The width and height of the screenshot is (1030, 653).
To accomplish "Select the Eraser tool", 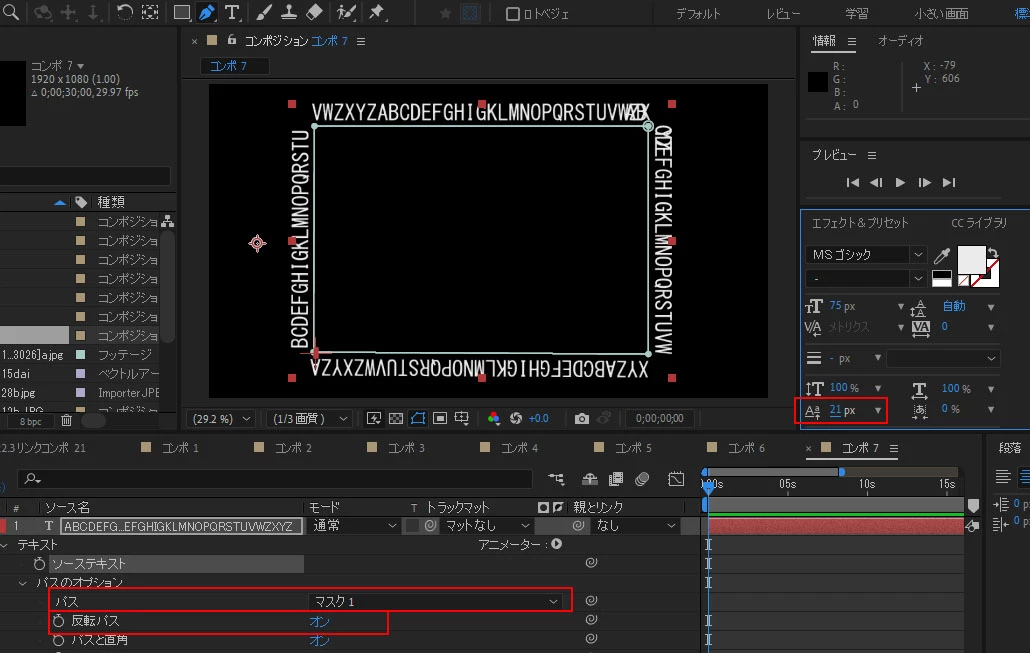I will pos(315,12).
